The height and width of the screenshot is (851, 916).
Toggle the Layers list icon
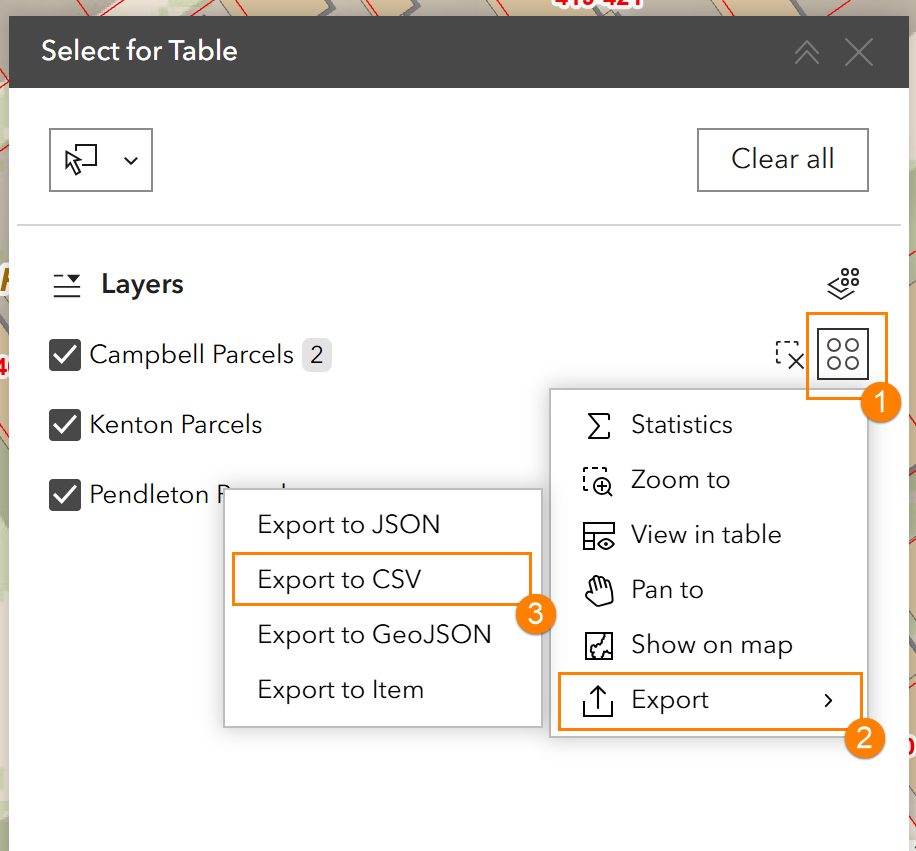67,285
